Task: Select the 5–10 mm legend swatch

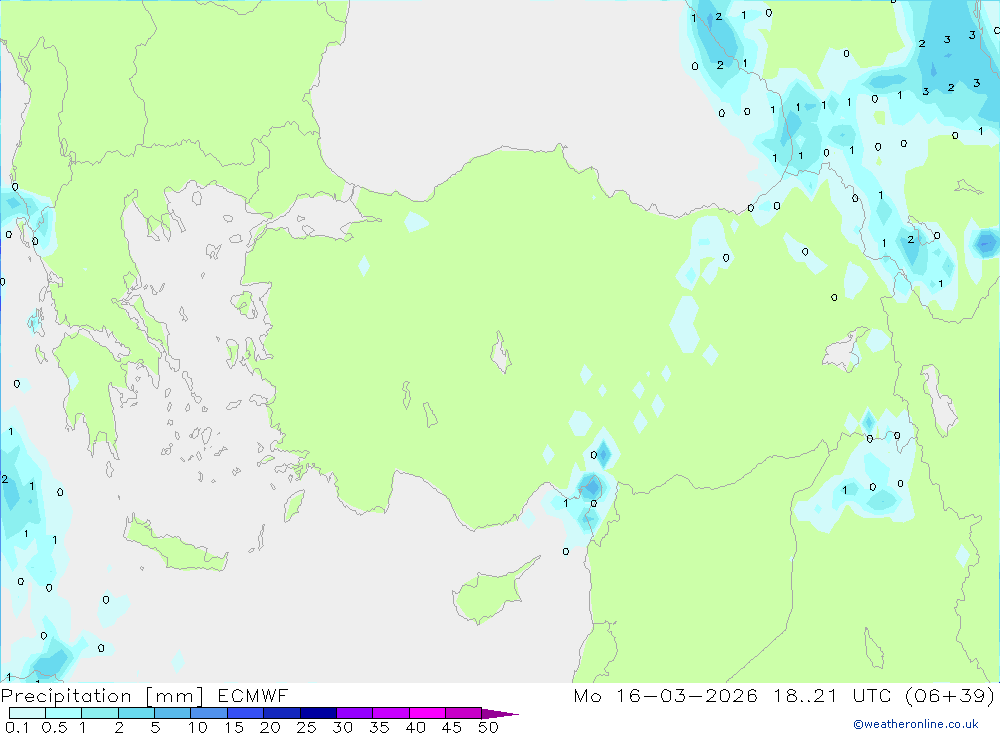Action: point(172,713)
